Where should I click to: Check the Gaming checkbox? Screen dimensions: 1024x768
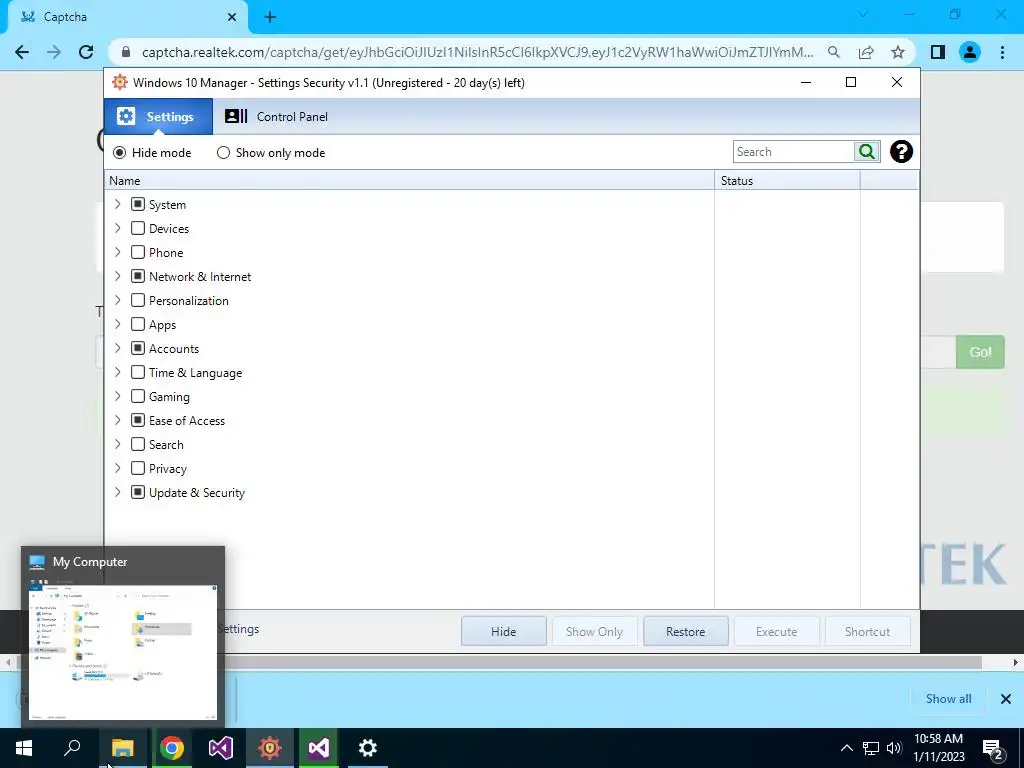coord(138,396)
